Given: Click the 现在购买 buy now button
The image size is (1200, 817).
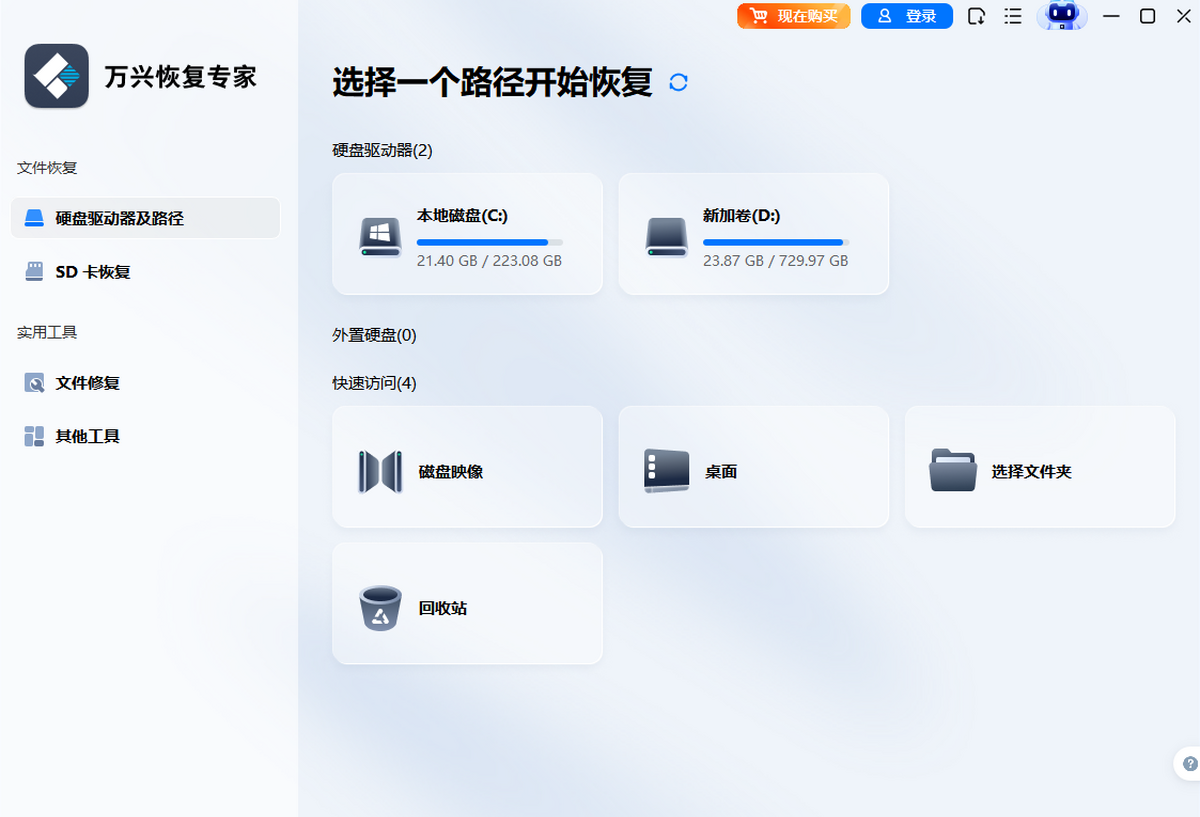Looking at the screenshot, I should click(794, 16).
